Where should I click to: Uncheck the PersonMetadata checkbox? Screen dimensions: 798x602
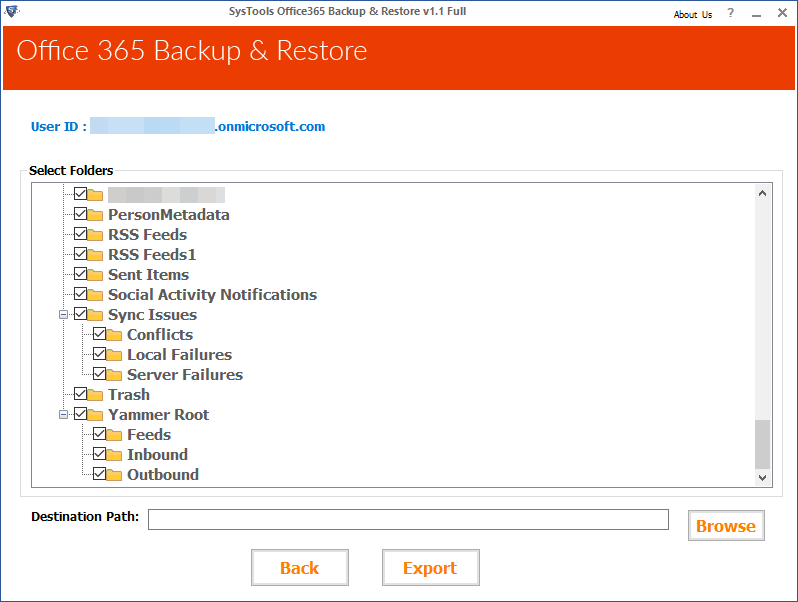tap(80, 213)
